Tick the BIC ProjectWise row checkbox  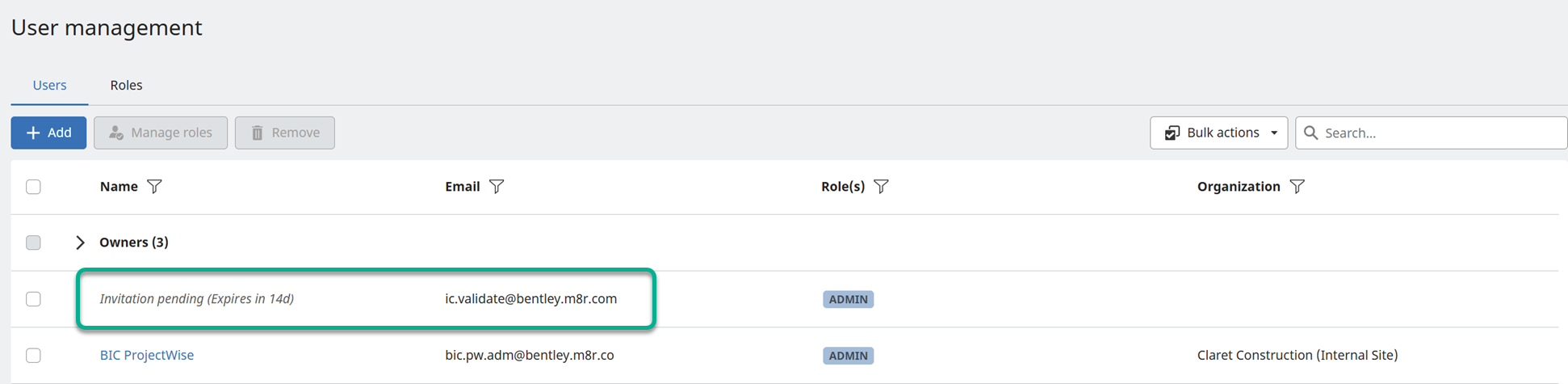(33, 355)
